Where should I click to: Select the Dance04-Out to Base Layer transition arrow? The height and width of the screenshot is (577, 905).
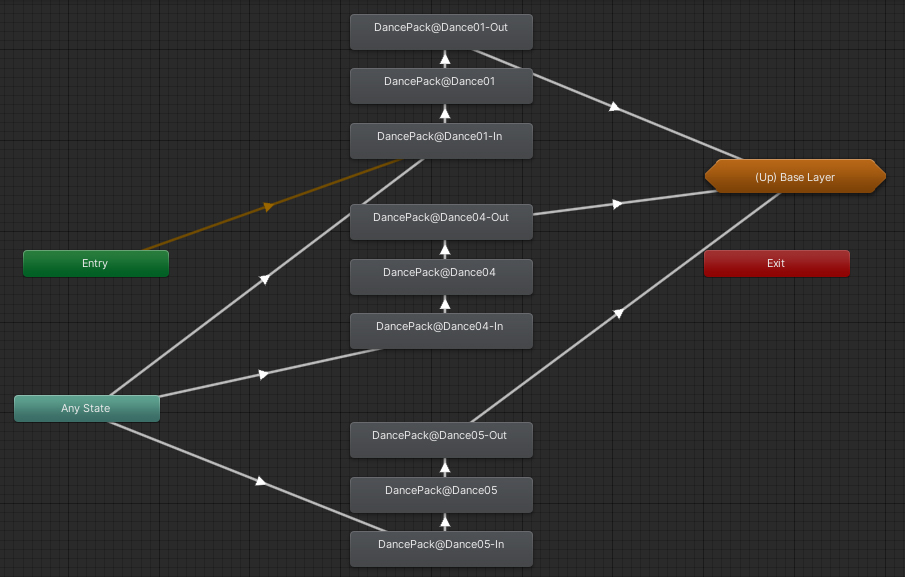pyautogui.click(x=617, y=203)
